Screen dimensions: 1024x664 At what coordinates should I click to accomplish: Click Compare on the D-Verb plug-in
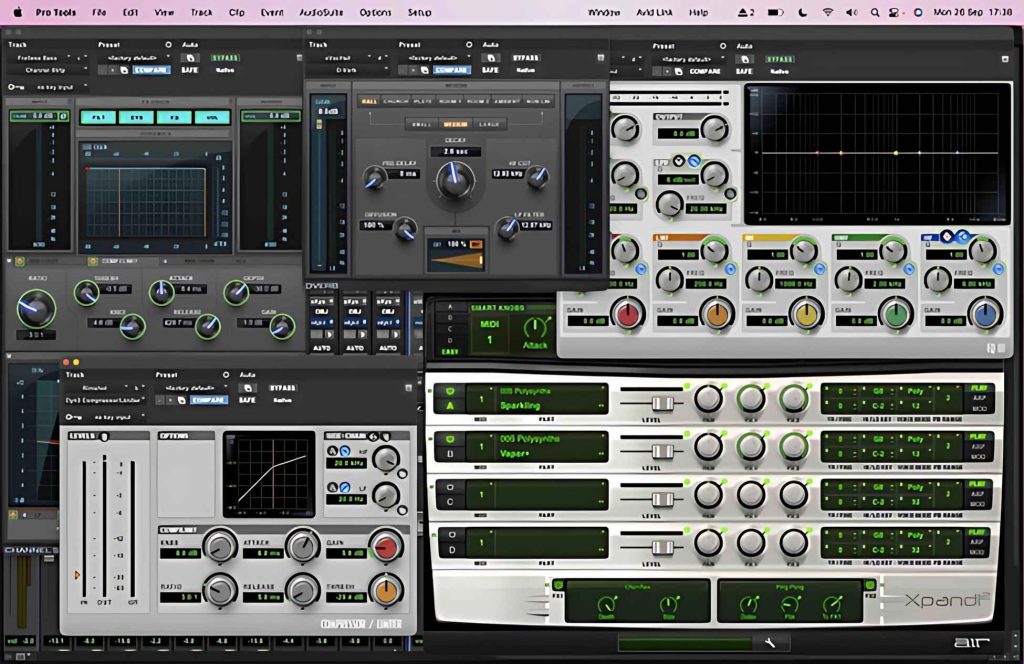452,70
